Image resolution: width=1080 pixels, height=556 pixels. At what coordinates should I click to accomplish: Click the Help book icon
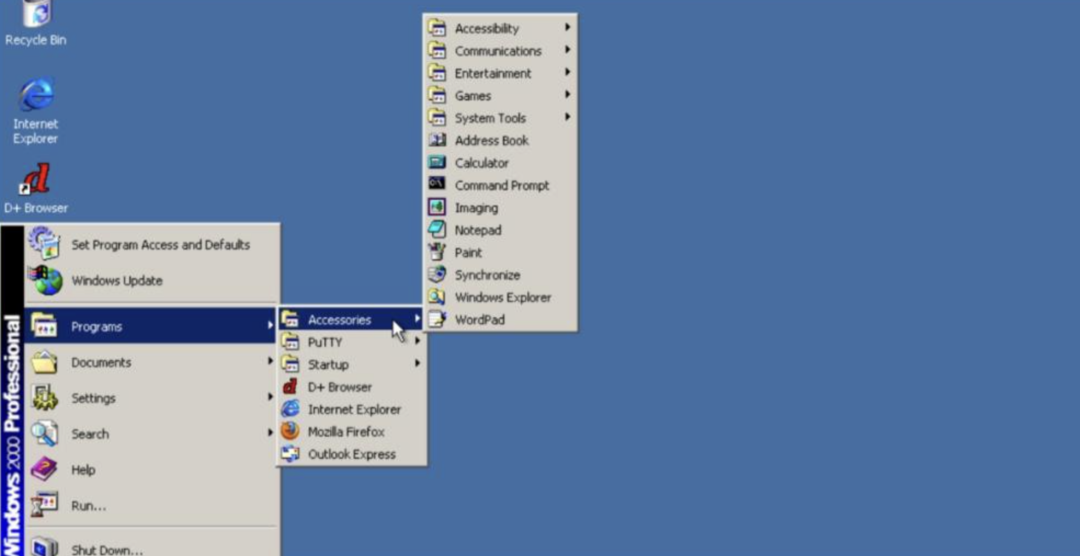tap(45, 469)
